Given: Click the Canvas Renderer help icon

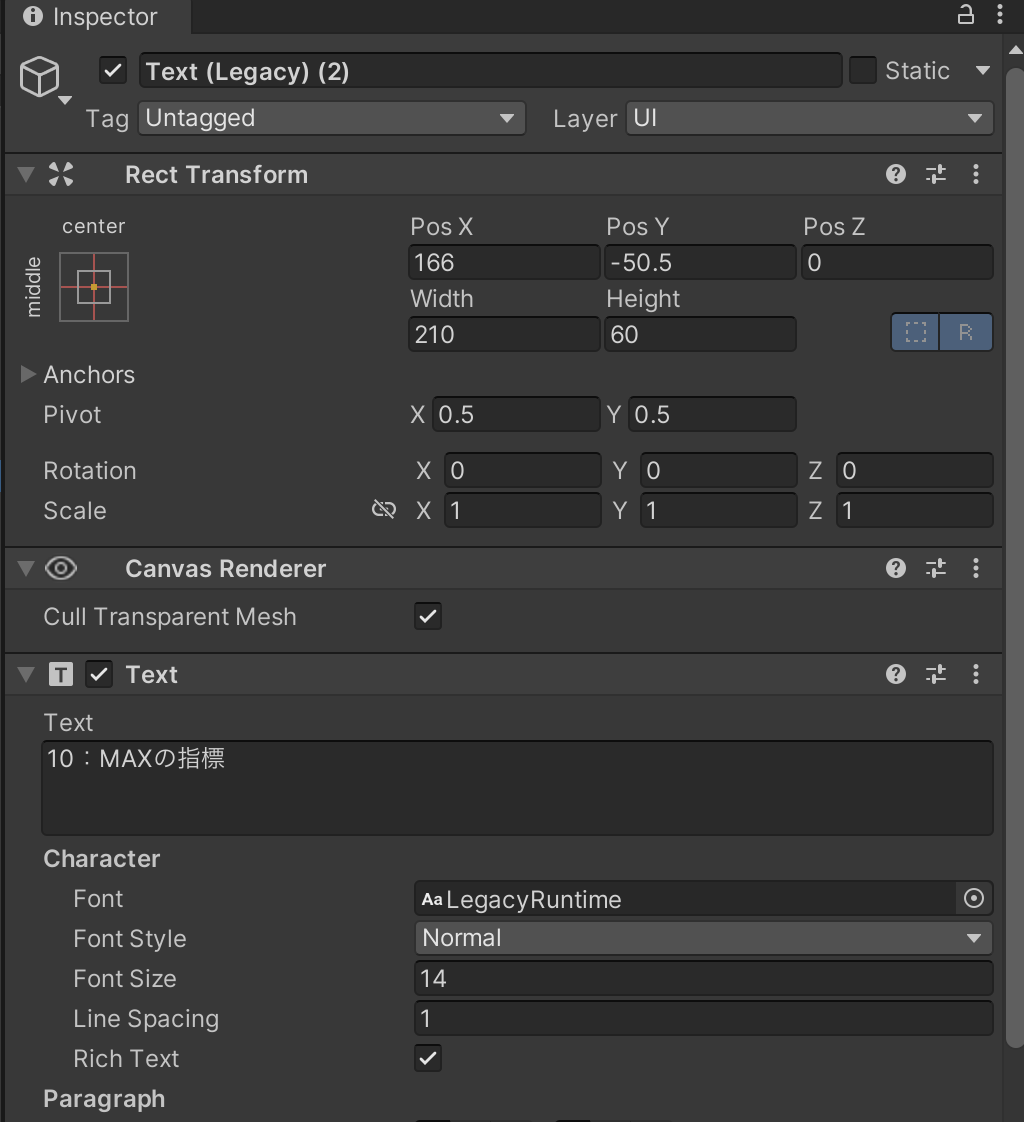Looking at the screenshot, I should coord(895,568).
